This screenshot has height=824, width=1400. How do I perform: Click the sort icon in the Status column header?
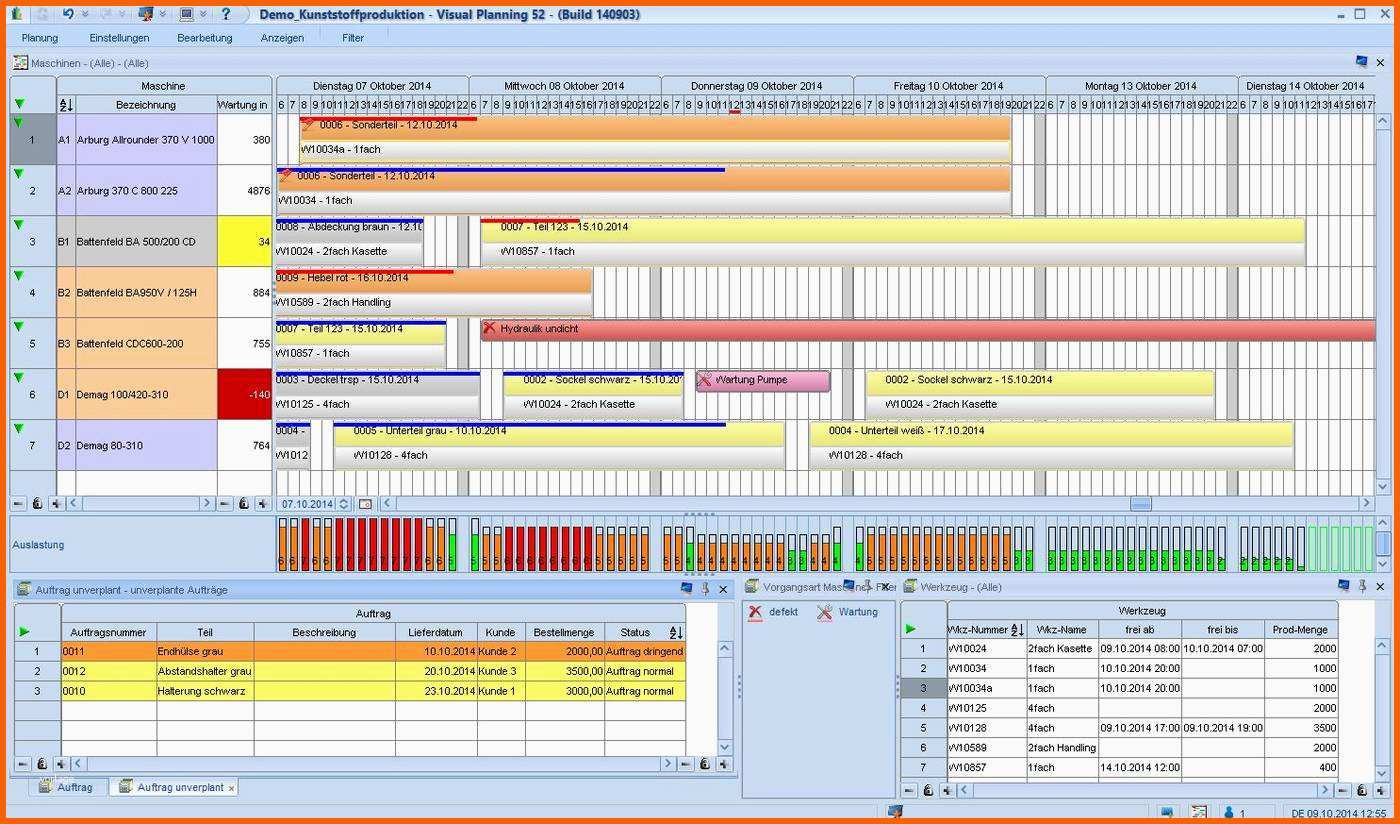pyautogui.click(x=675, y=632)
